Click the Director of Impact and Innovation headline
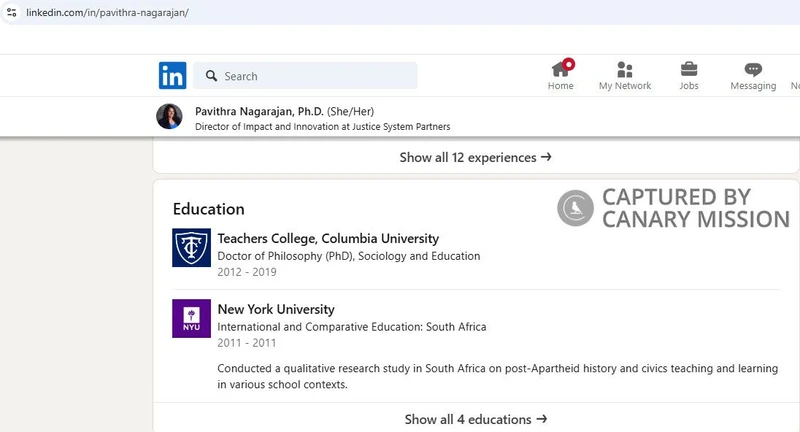The width and height of the screenshot is (800, 432). (x=322, y=126)
